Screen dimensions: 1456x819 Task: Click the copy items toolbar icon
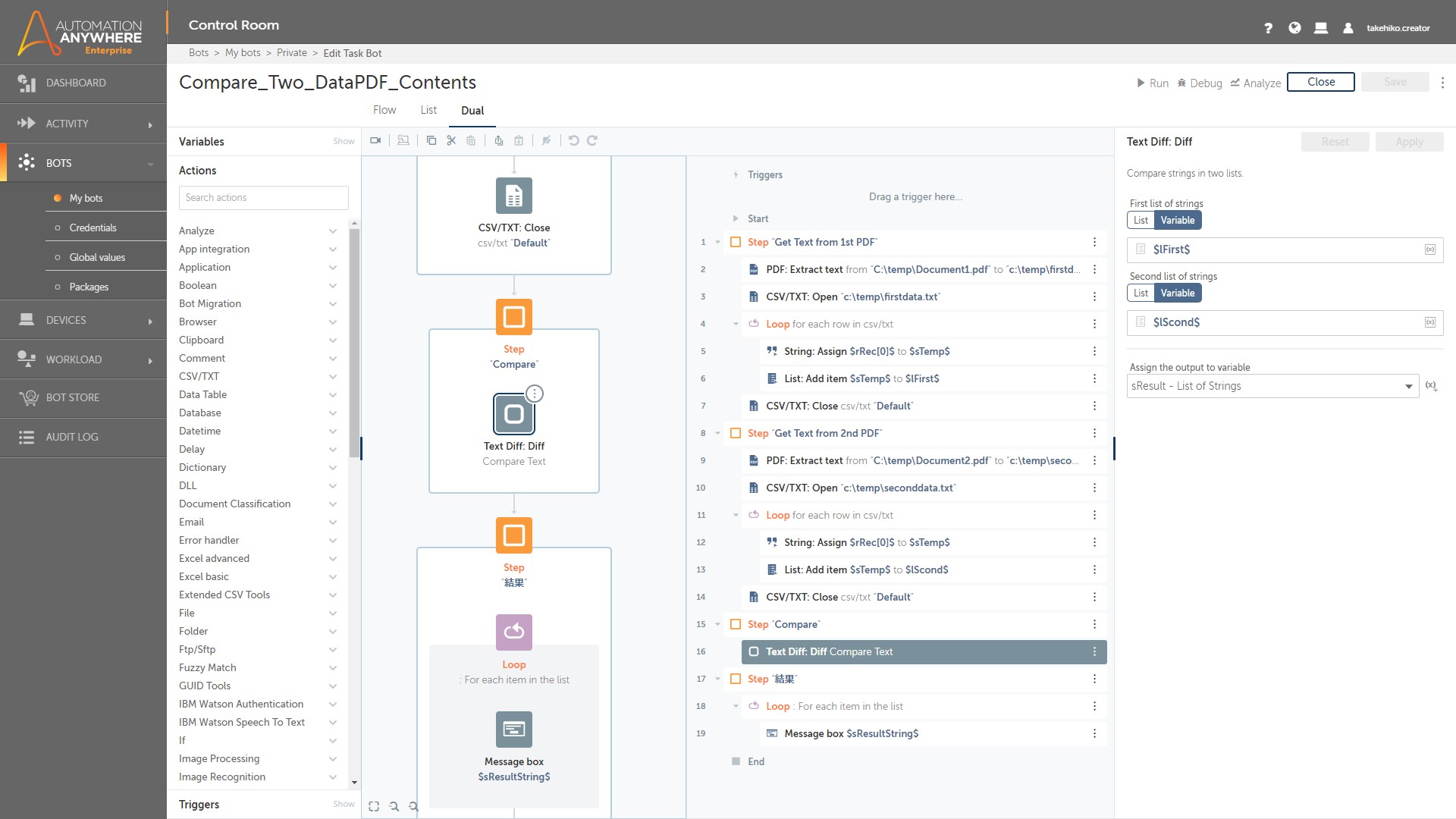click(431, 140)
